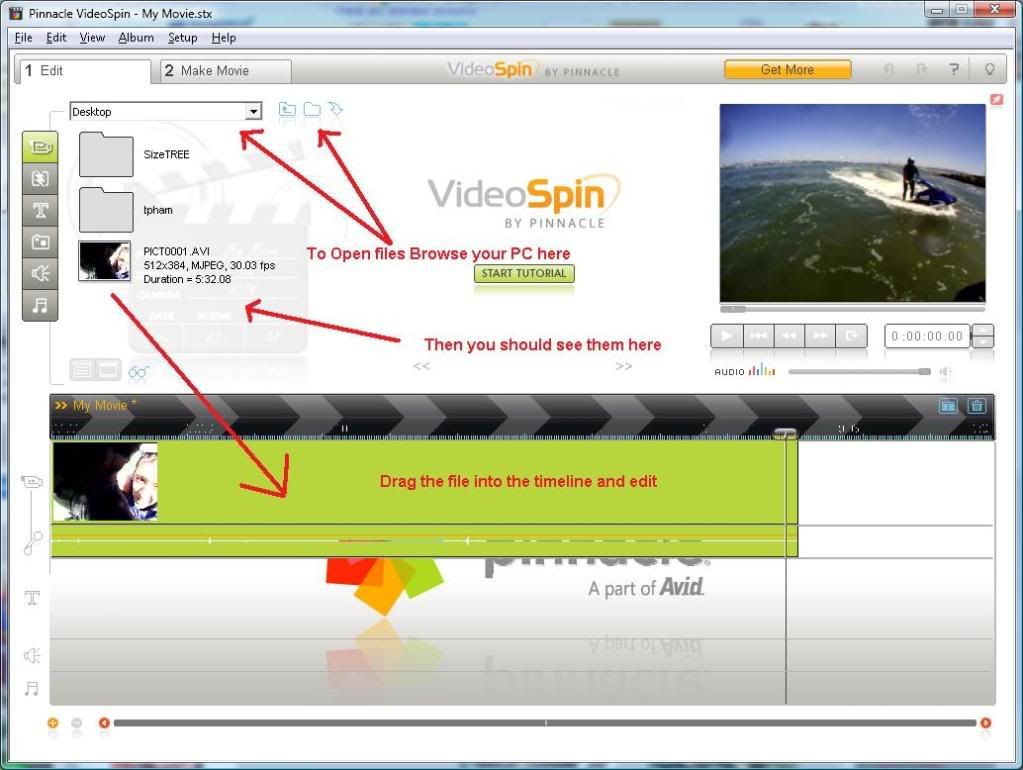Click the preview scrub bar under the video
This screenshot has width=1023, height=770.
(852, 308)
